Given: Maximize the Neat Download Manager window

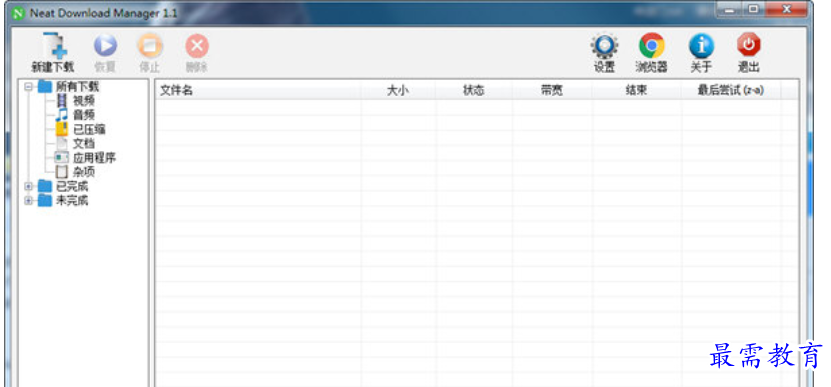Looking at the screenshot, I should click(x=754, y=10).
